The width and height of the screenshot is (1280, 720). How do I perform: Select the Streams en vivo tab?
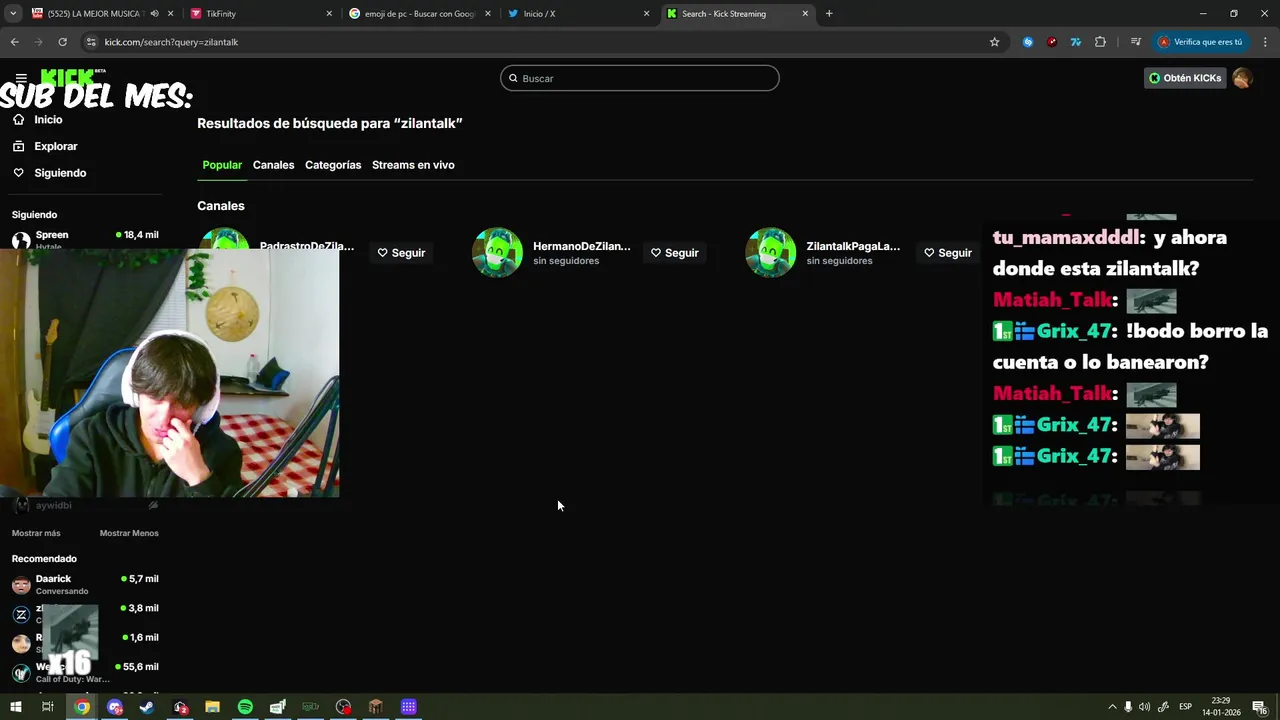(x=413, y=165)
